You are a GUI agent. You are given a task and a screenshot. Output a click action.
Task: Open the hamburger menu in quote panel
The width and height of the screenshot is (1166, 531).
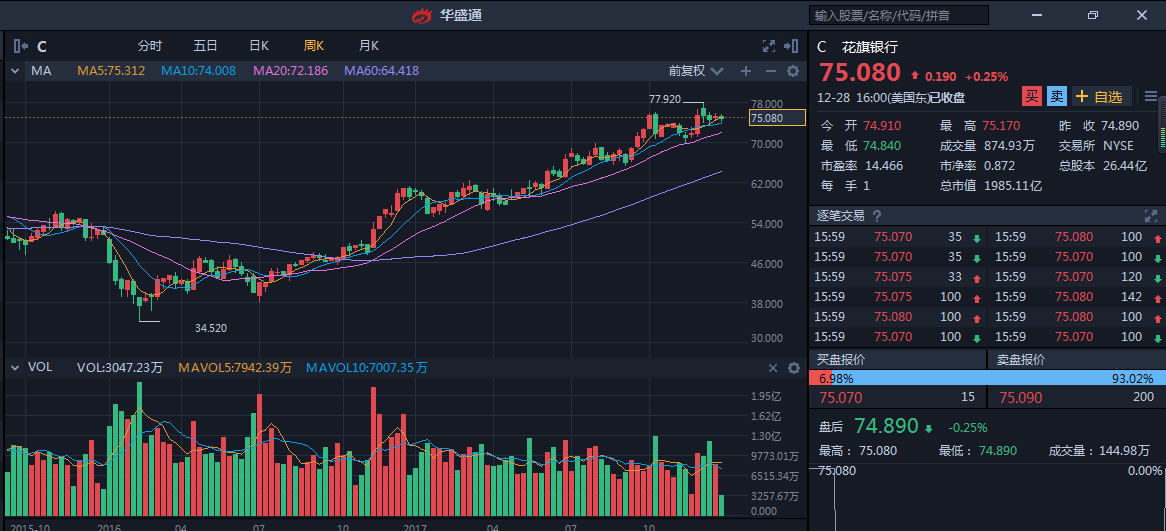pyautogui.click(x=1151, y=96)
